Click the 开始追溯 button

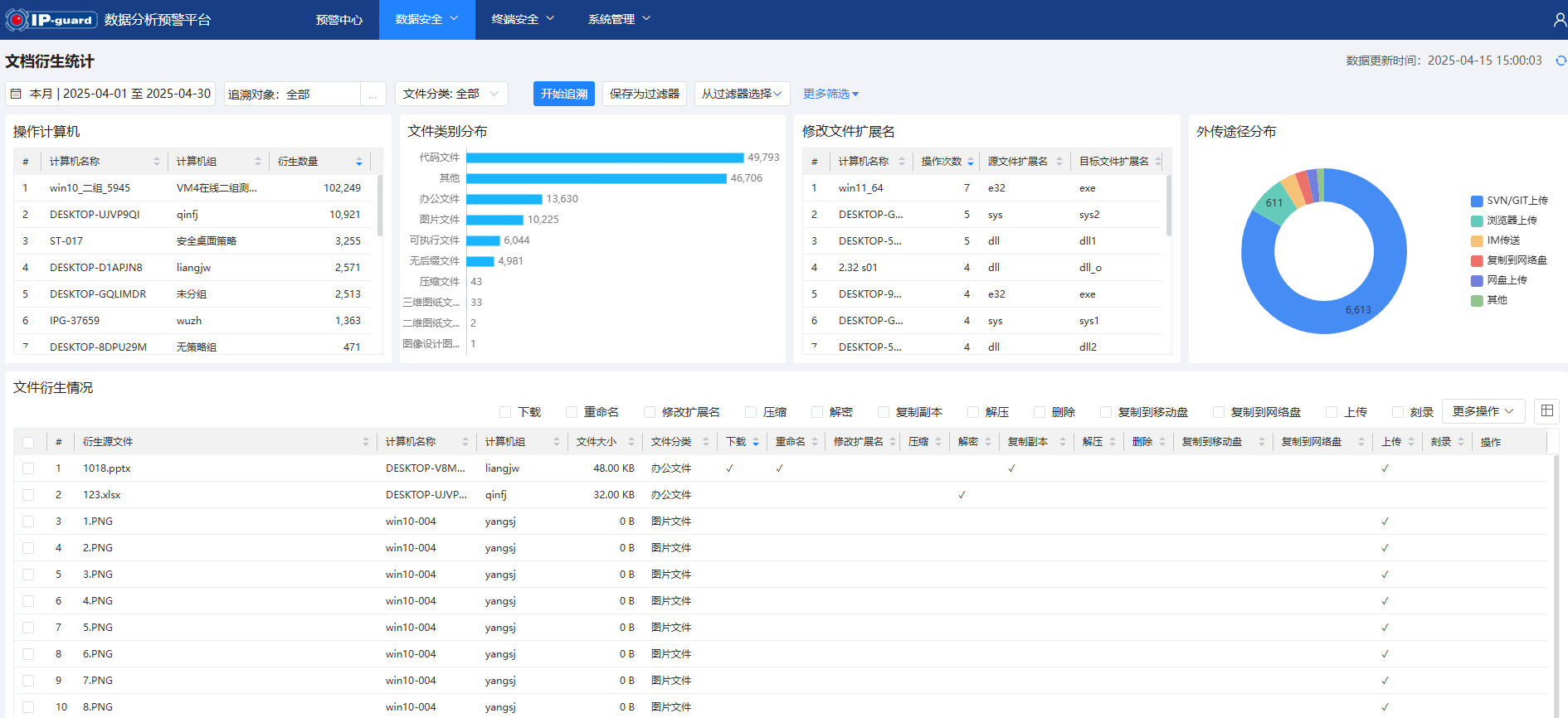click(x=564, y=94)
